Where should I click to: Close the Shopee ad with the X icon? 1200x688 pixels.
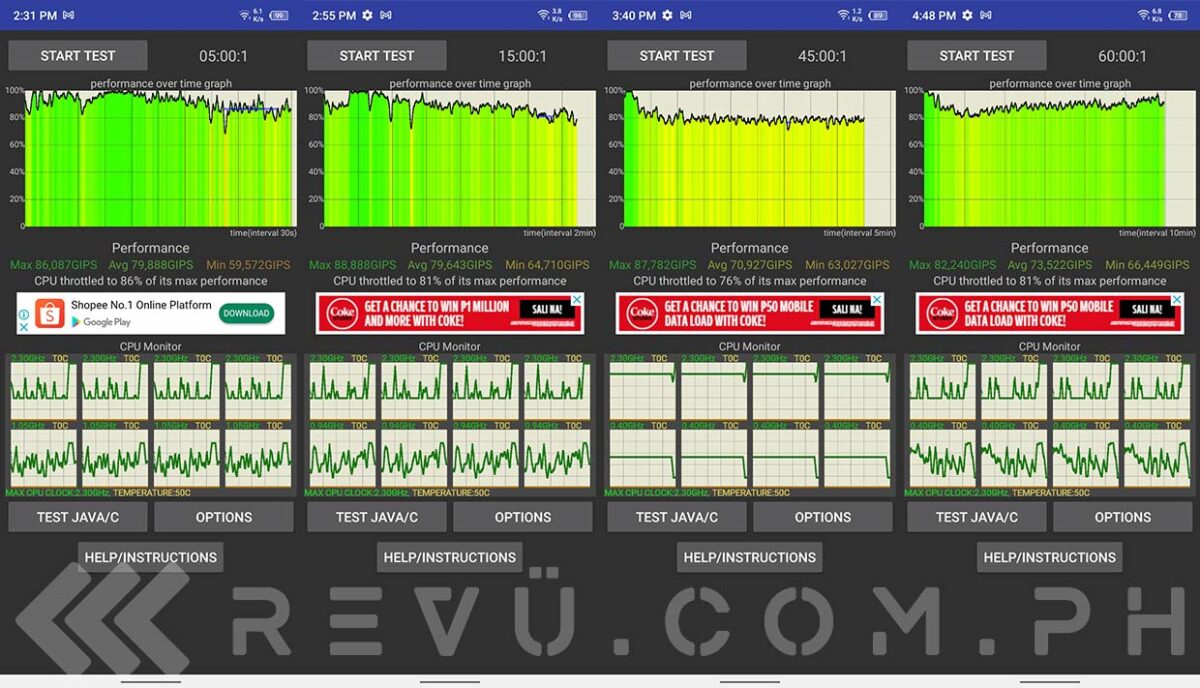23,327
